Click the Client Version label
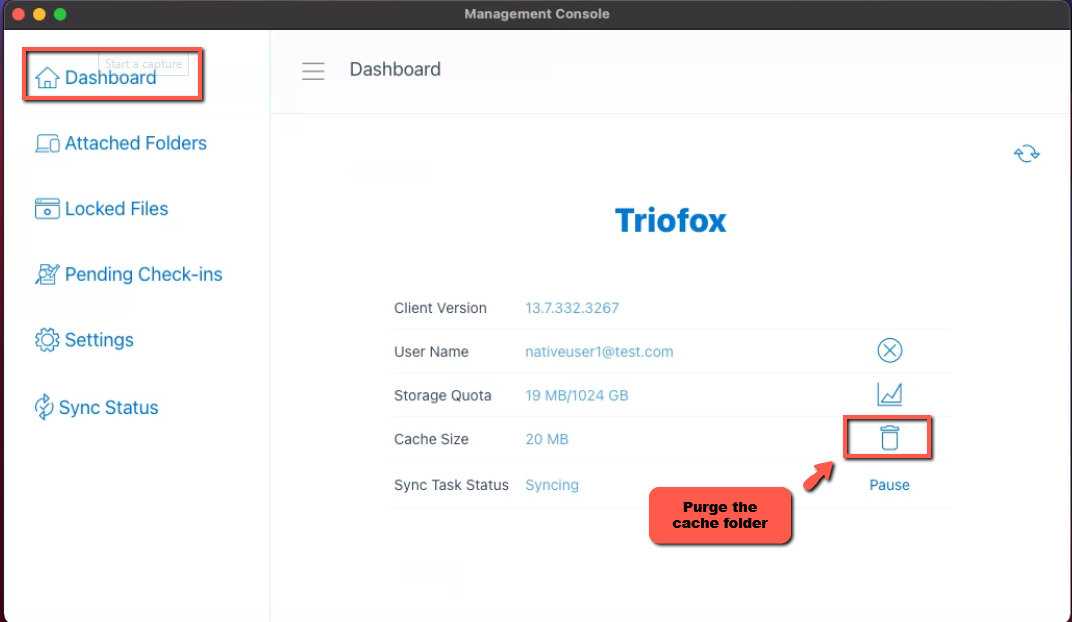The width and height of the screenshot is (1072, 622). click(440, 308)
